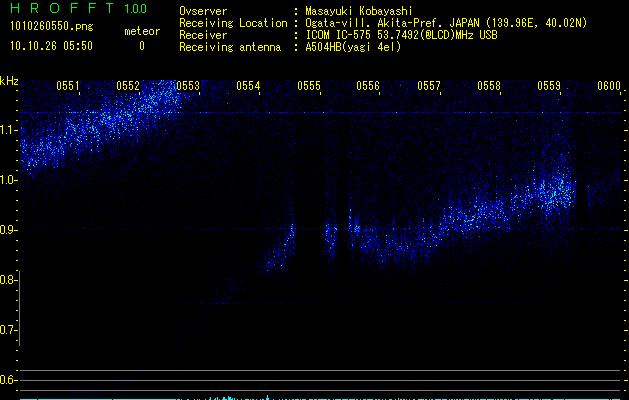Click the meteor count label
The image size is (629, 400).
[x=142, y=31]
